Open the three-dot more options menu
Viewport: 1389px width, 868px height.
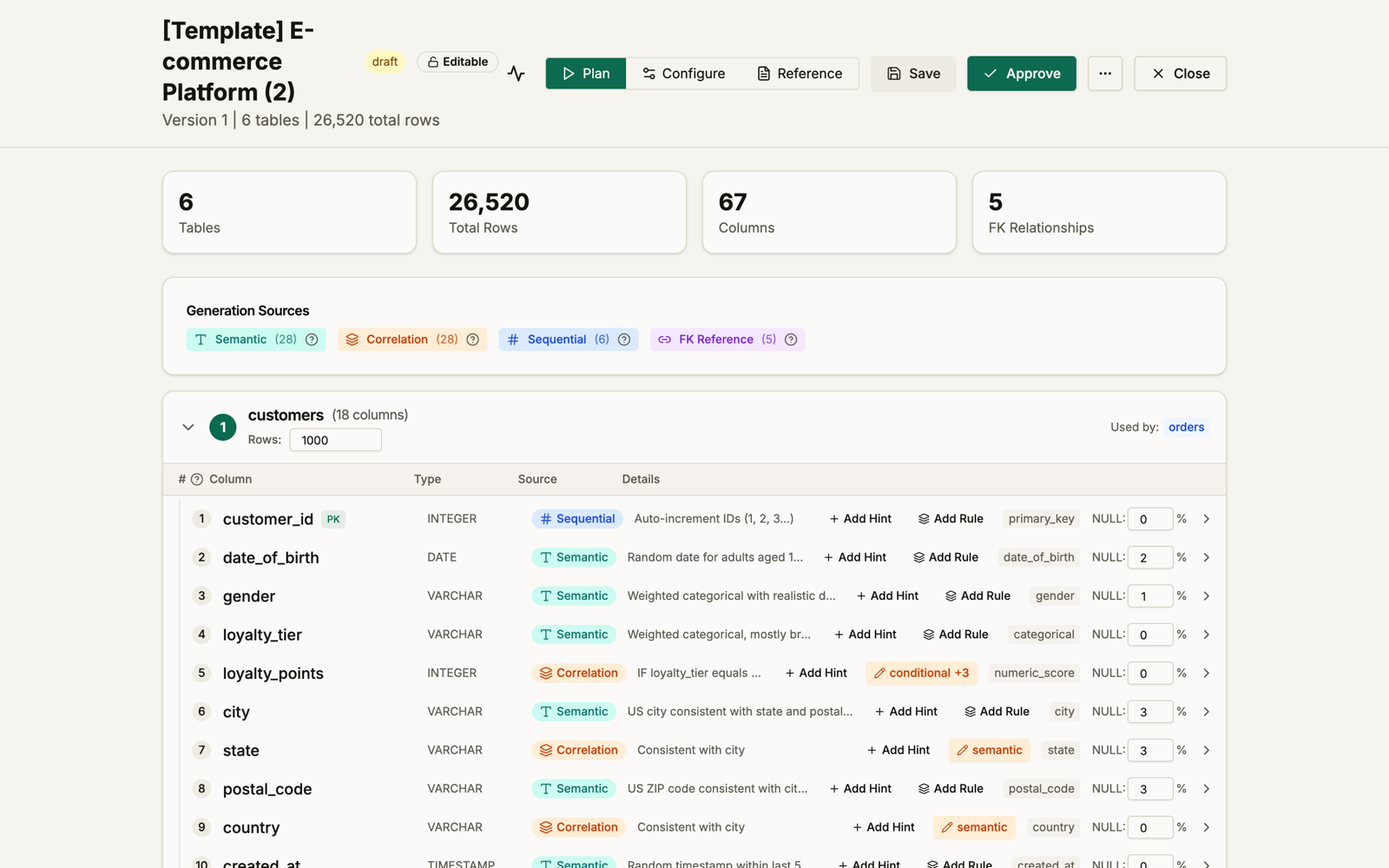1105,74
